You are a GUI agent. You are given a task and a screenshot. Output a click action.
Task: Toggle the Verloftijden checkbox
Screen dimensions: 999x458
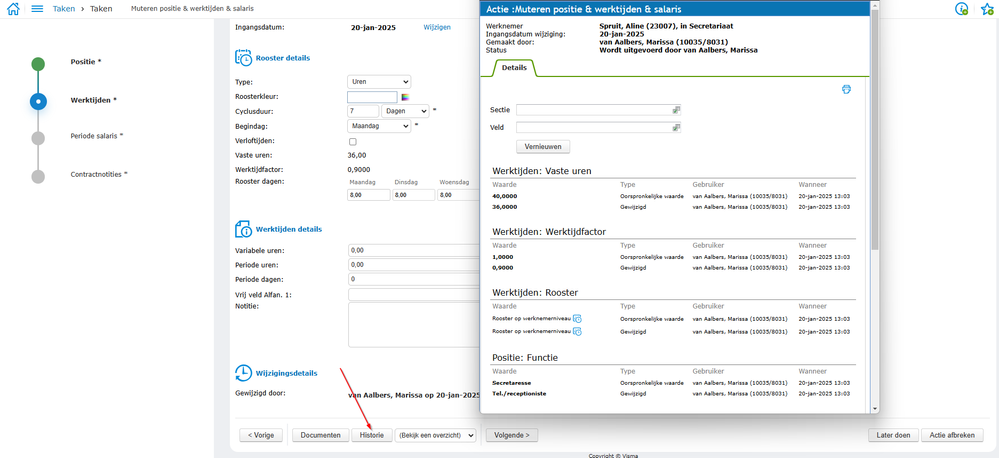pos(352,142)
